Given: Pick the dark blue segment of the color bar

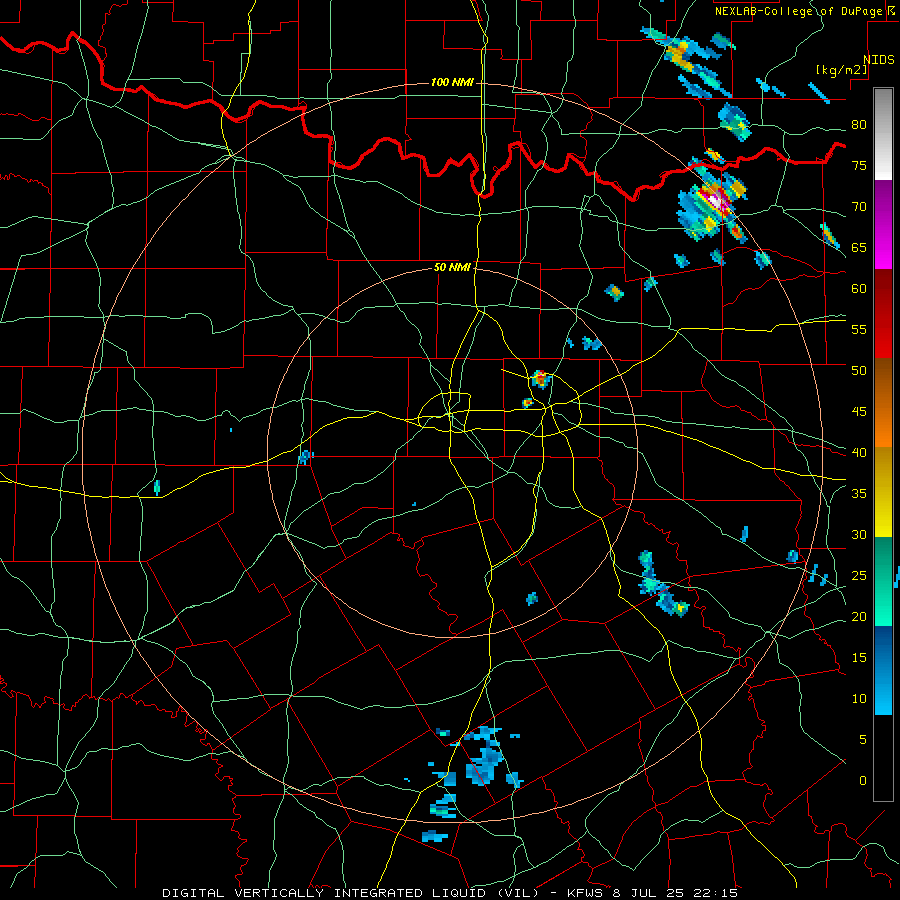Looking at the screenshot, I should point(883,647).
